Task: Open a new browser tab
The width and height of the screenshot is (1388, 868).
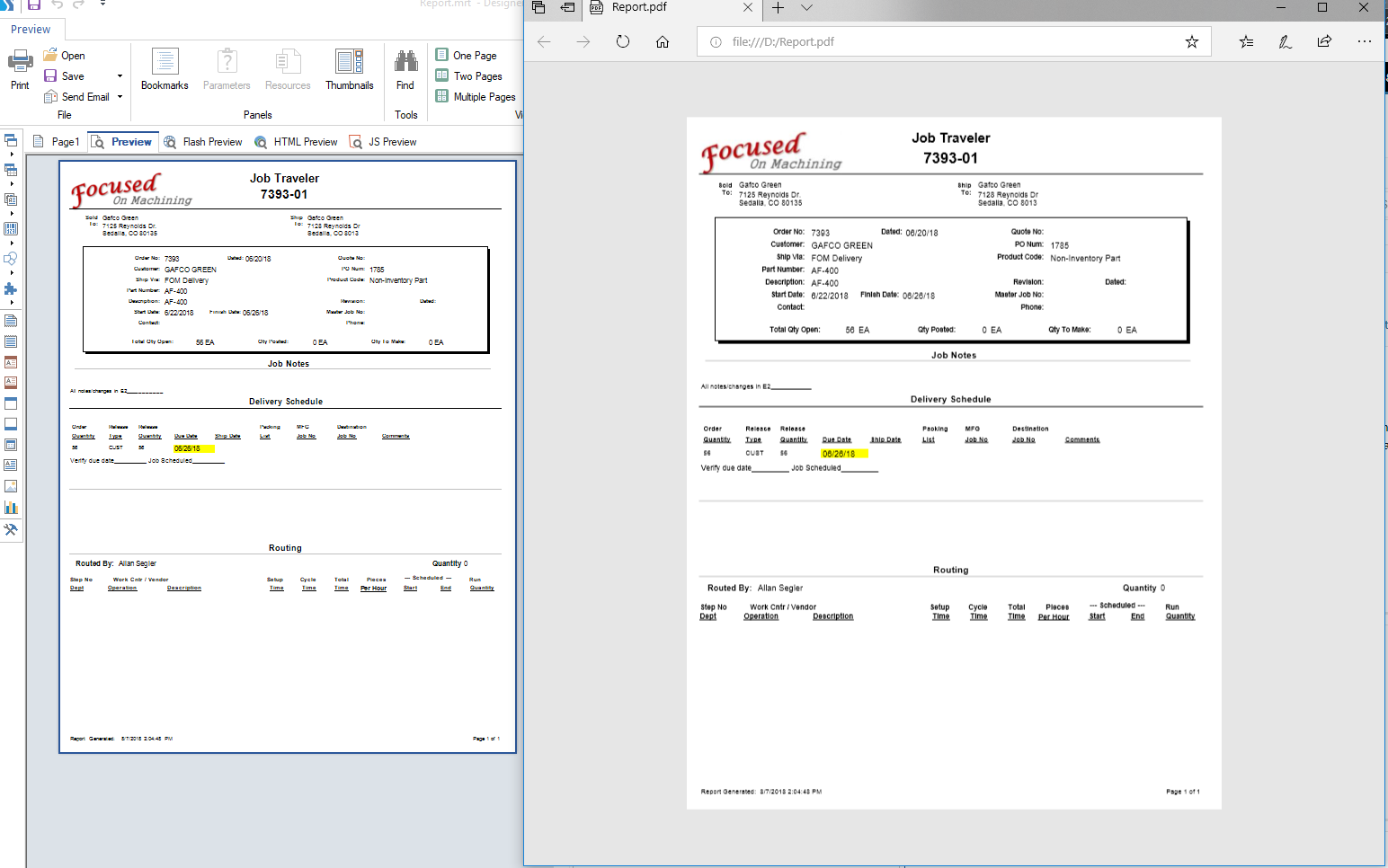Action: [778, 7]
